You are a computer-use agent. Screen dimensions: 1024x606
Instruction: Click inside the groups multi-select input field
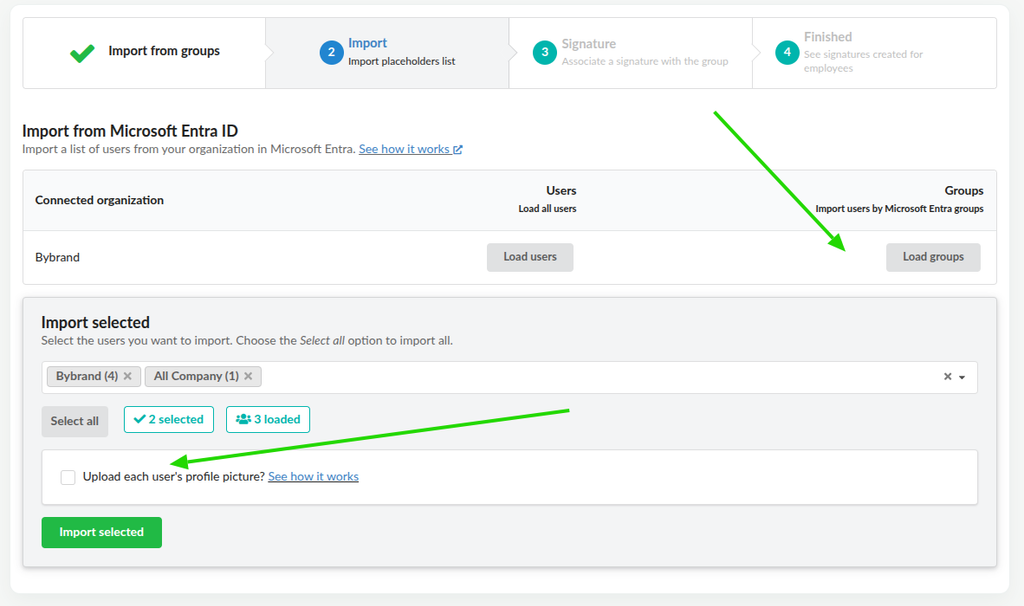point(509,377)
